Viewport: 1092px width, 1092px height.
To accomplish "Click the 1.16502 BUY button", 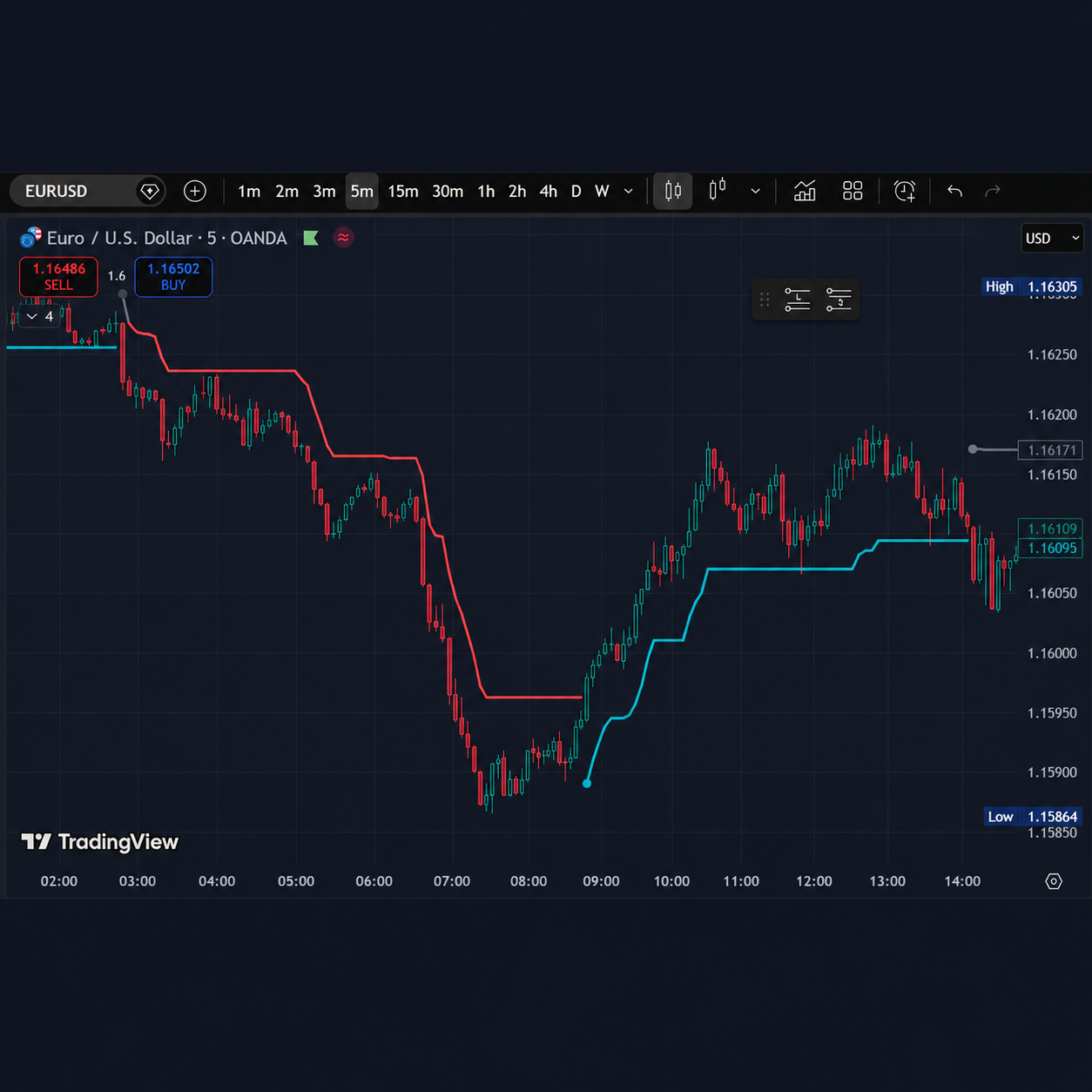I will coord(173,277).
